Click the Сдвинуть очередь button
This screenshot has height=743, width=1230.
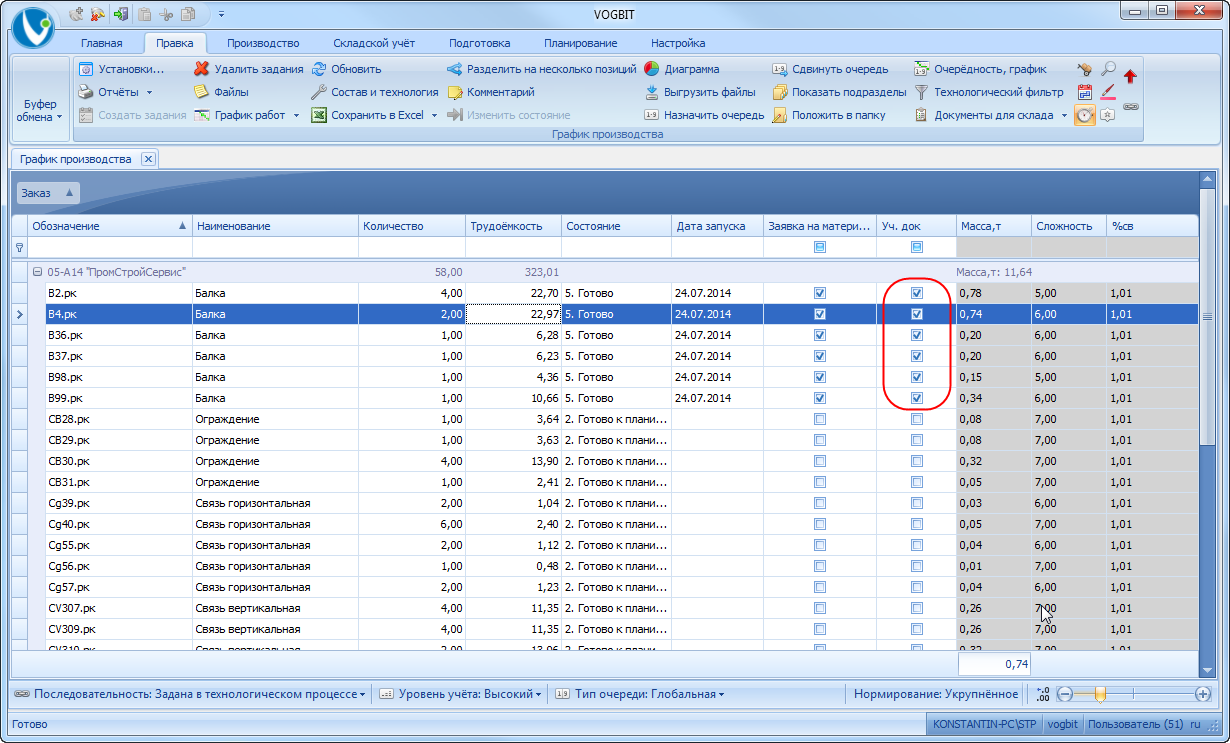[829, 69]
